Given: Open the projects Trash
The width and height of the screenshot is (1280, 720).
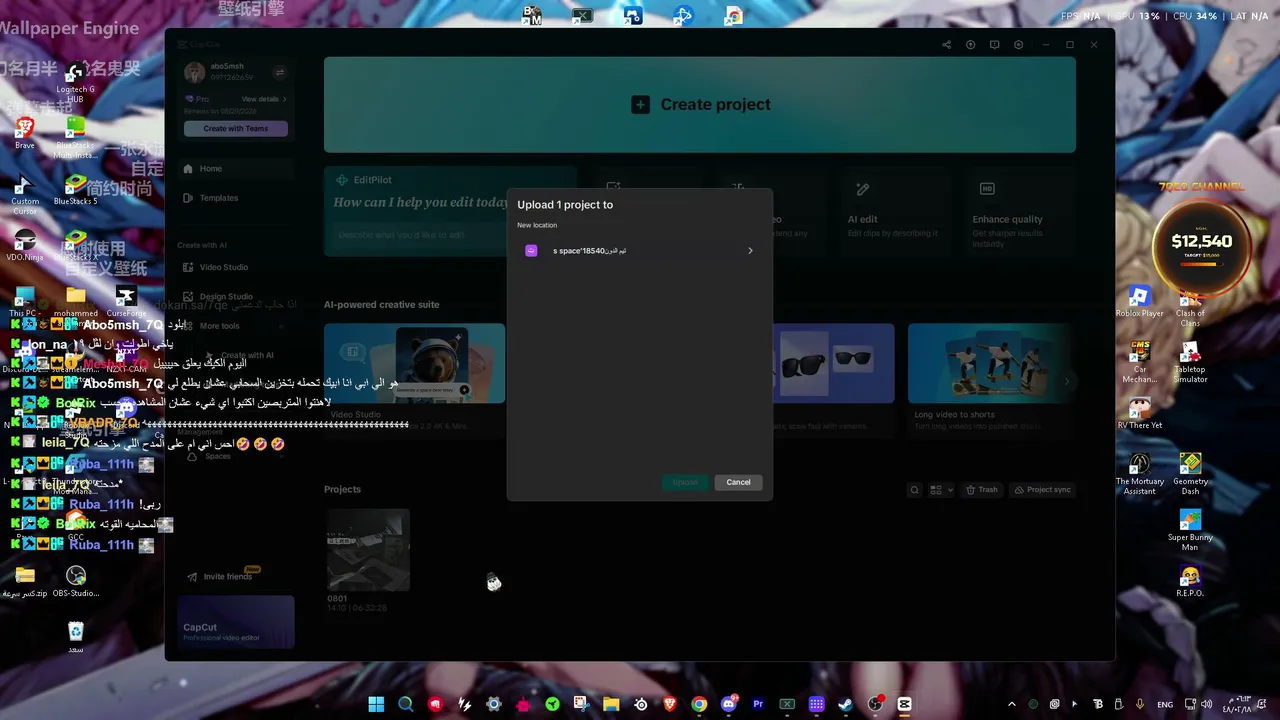Looking at the screenshot, I should point(982,490).
